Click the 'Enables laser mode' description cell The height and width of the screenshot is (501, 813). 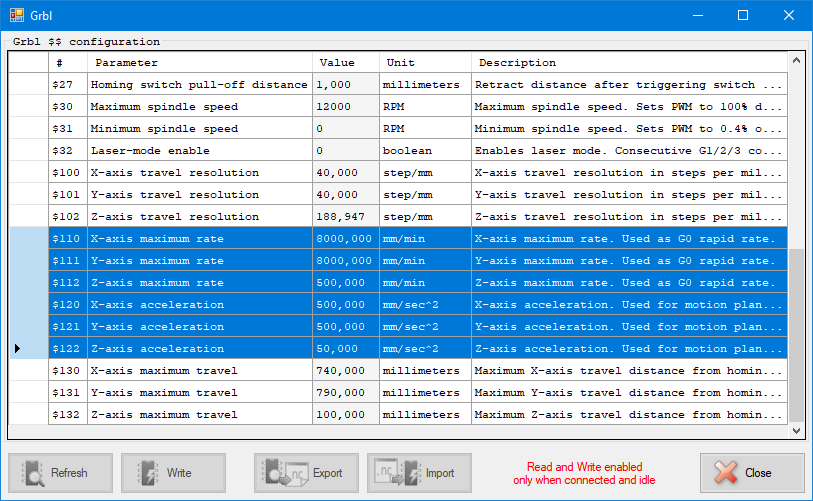[x=629, y=150]
